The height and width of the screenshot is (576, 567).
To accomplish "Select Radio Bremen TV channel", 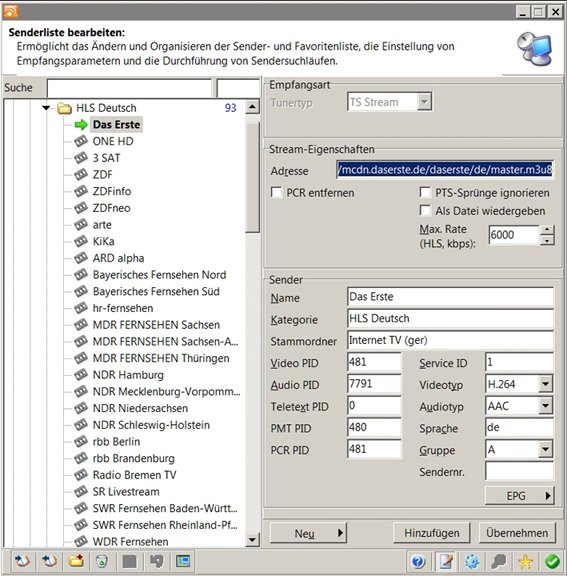I will click(134, 475).
